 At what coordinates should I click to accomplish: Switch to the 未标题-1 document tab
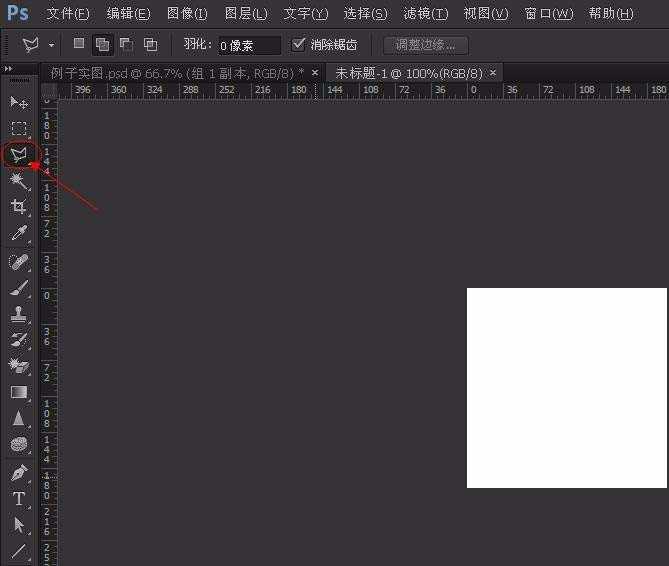(x=408, y=73)
